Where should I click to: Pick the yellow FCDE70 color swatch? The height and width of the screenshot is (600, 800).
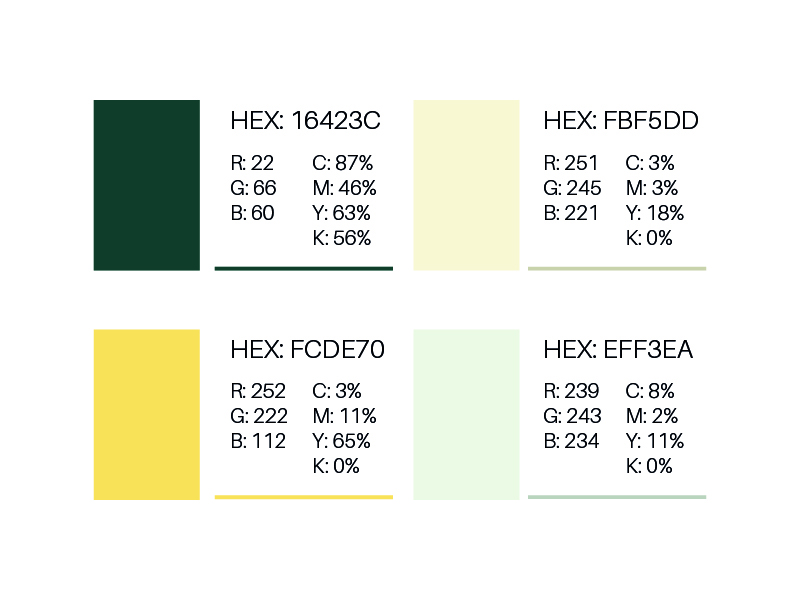[146, 415]
